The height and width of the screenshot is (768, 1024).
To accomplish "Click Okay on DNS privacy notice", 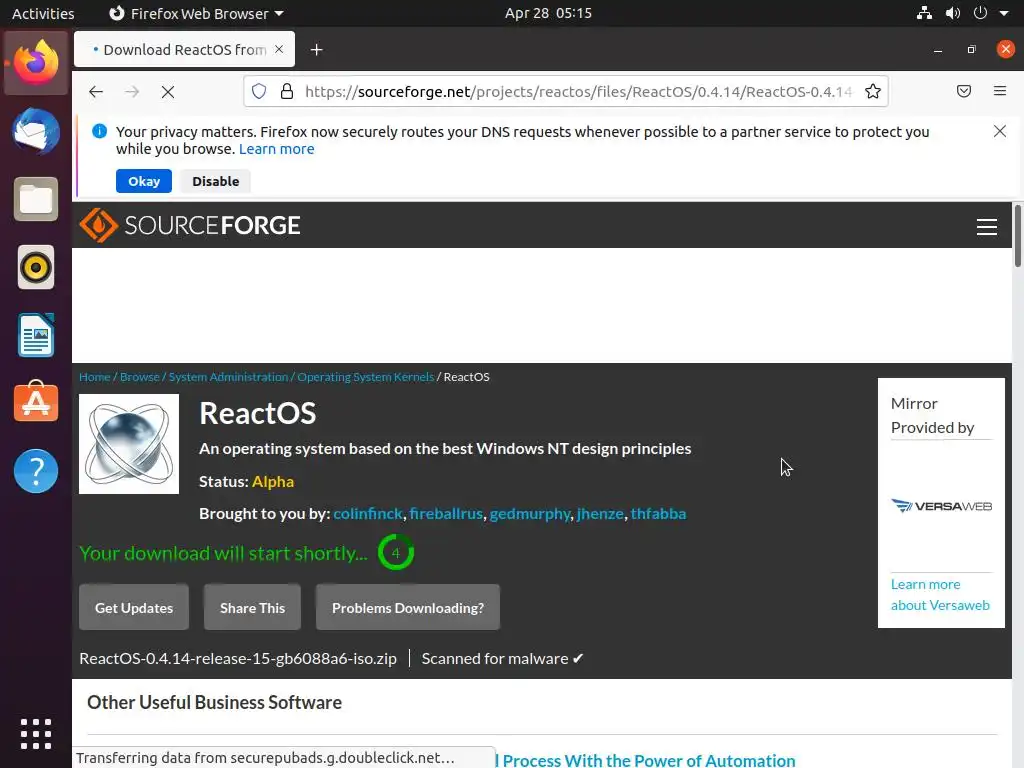I will [x=144, y=181].
